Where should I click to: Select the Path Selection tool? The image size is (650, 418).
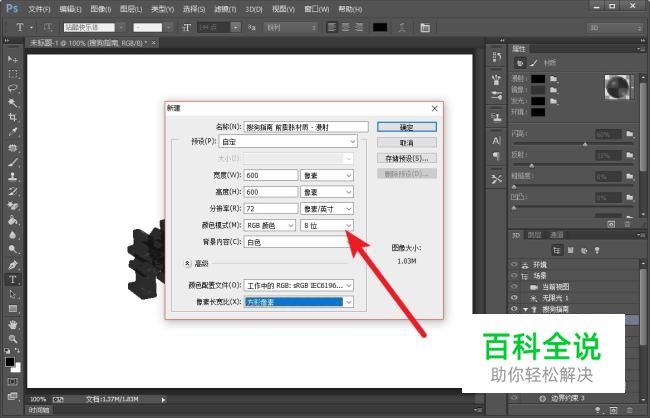pos(12,294)
